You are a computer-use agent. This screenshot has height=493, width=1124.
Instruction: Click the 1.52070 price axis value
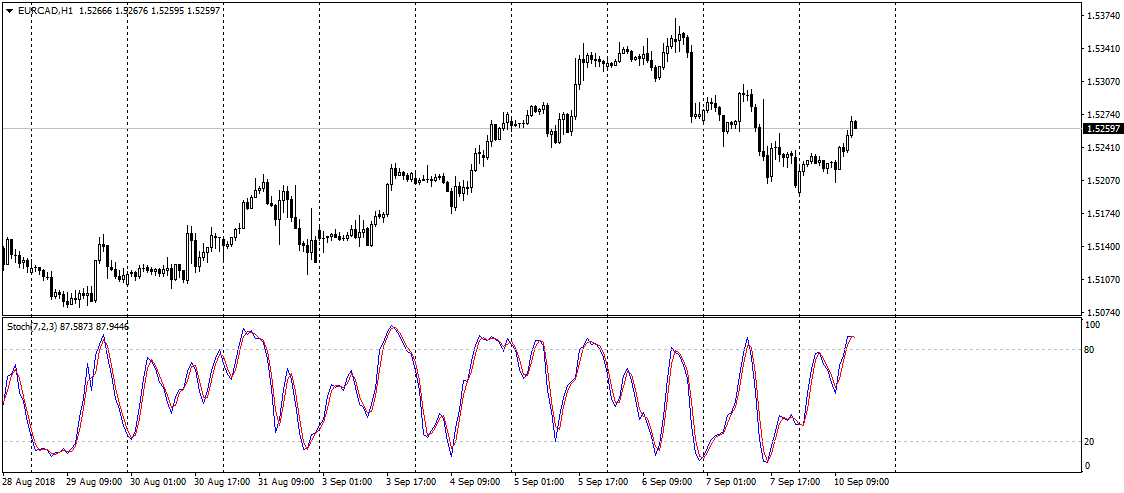pos(1102,181)
